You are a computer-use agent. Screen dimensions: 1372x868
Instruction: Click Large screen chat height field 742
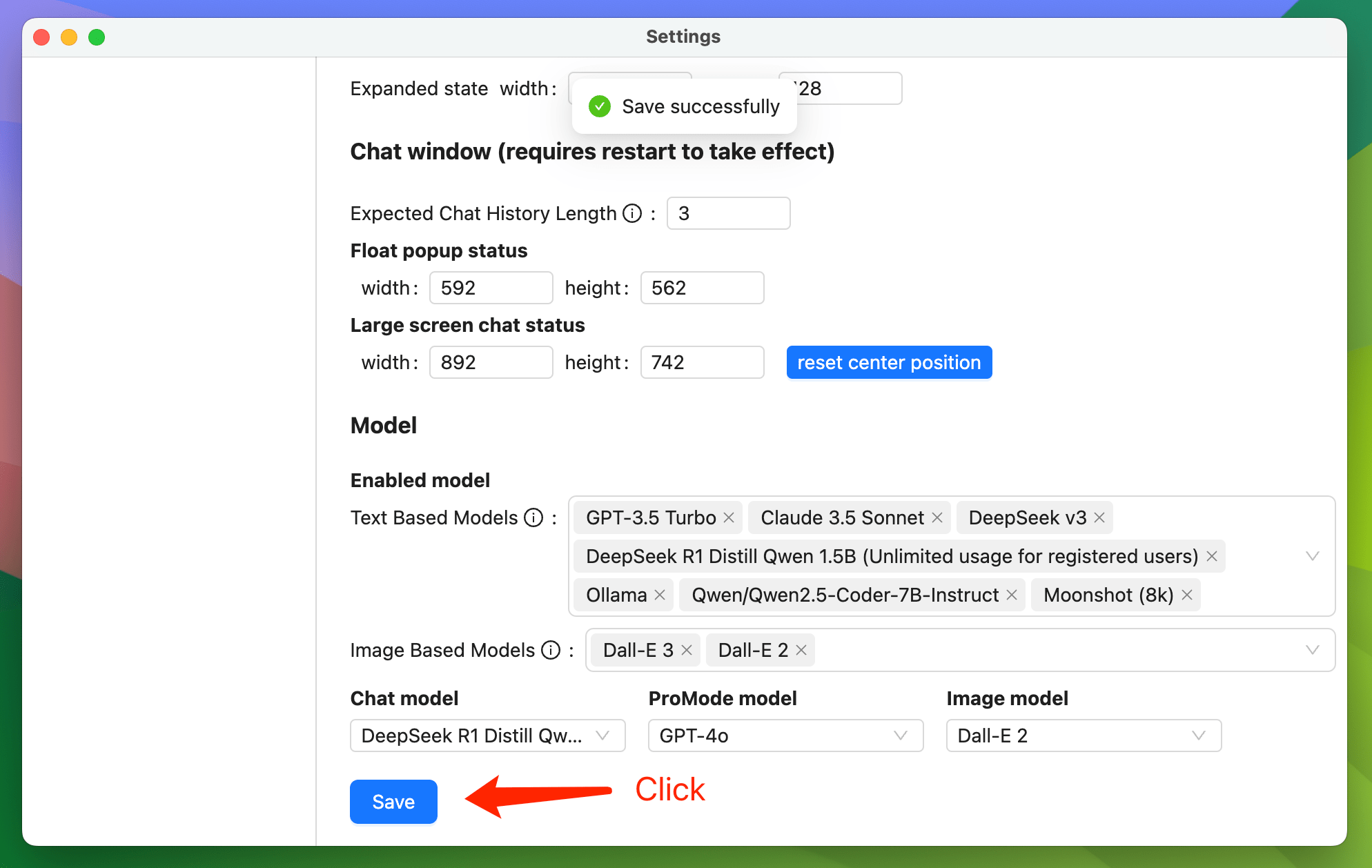[x=702, y=362]
